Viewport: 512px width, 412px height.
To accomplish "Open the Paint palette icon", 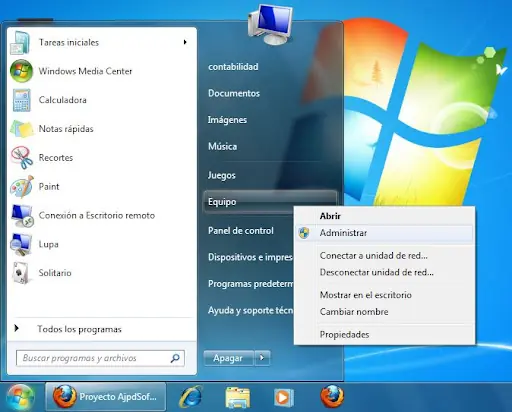I will coord(22,186).
